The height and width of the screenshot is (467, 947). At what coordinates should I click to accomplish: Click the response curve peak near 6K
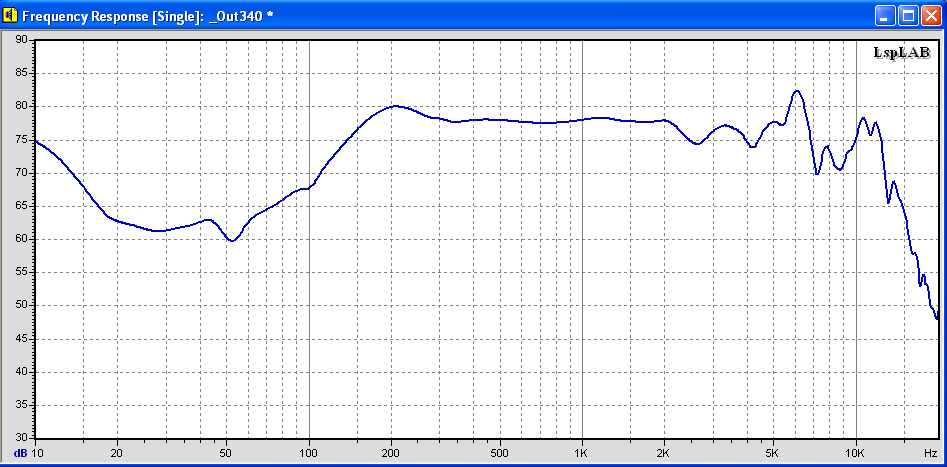(797, 91)
